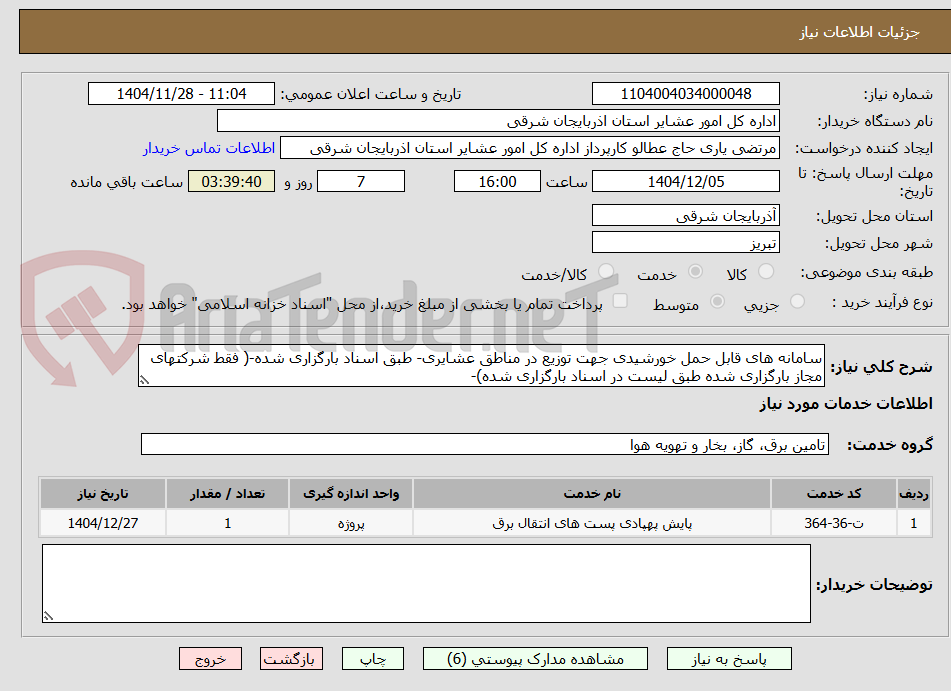The width and height of the screenshot is (951, 691).
Task: Click the واحد اندازه گیری column header
Action: (351, 494)
